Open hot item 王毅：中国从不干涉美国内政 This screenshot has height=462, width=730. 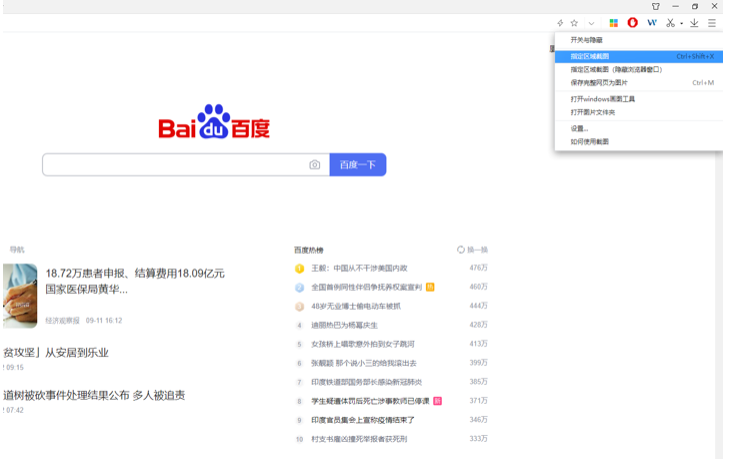pyautogui.click(x=359, y=268)
